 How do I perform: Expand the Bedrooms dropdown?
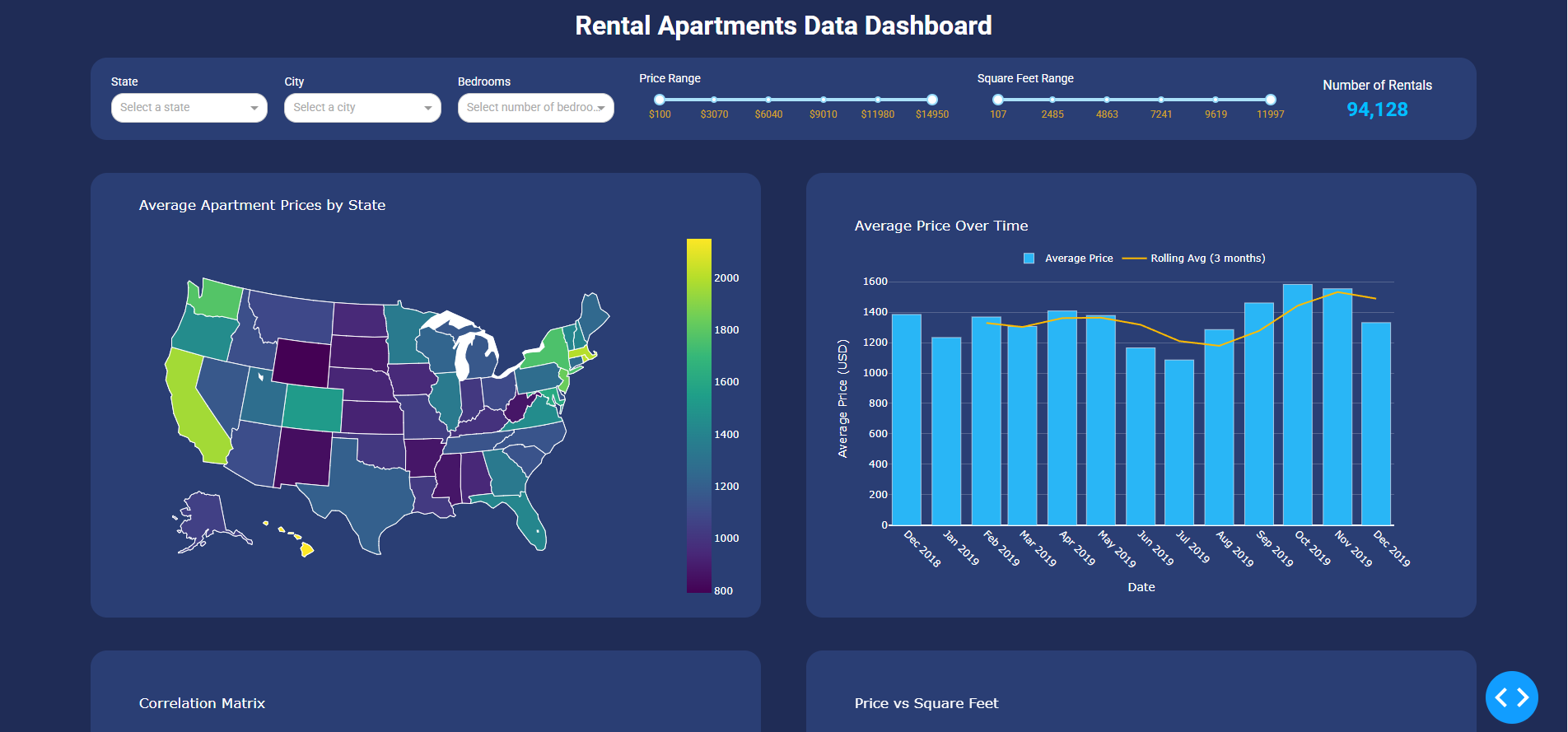(x=535, y=108)
